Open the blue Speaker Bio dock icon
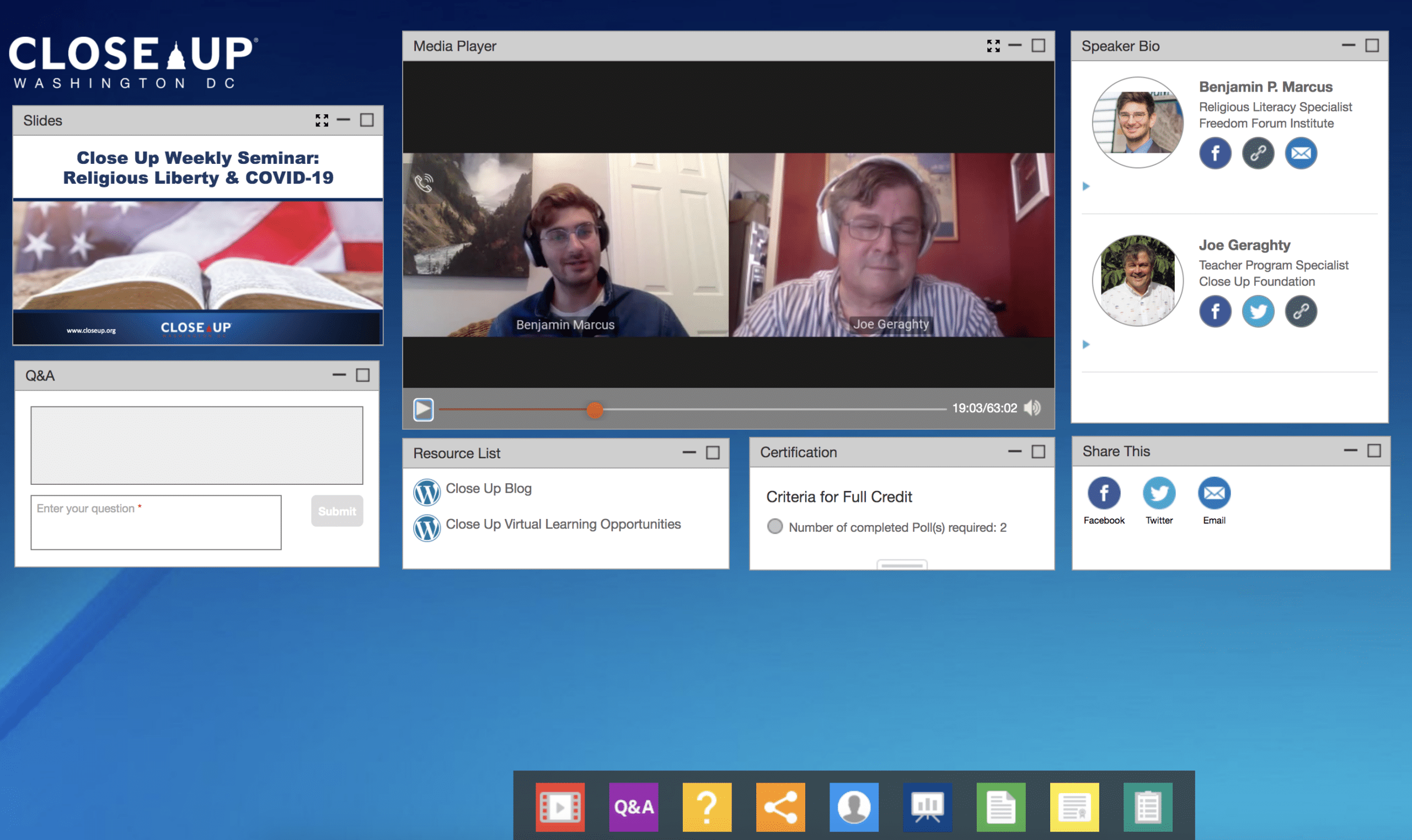1412x840 pixels. pyautogui.click(x=854, y=806)
